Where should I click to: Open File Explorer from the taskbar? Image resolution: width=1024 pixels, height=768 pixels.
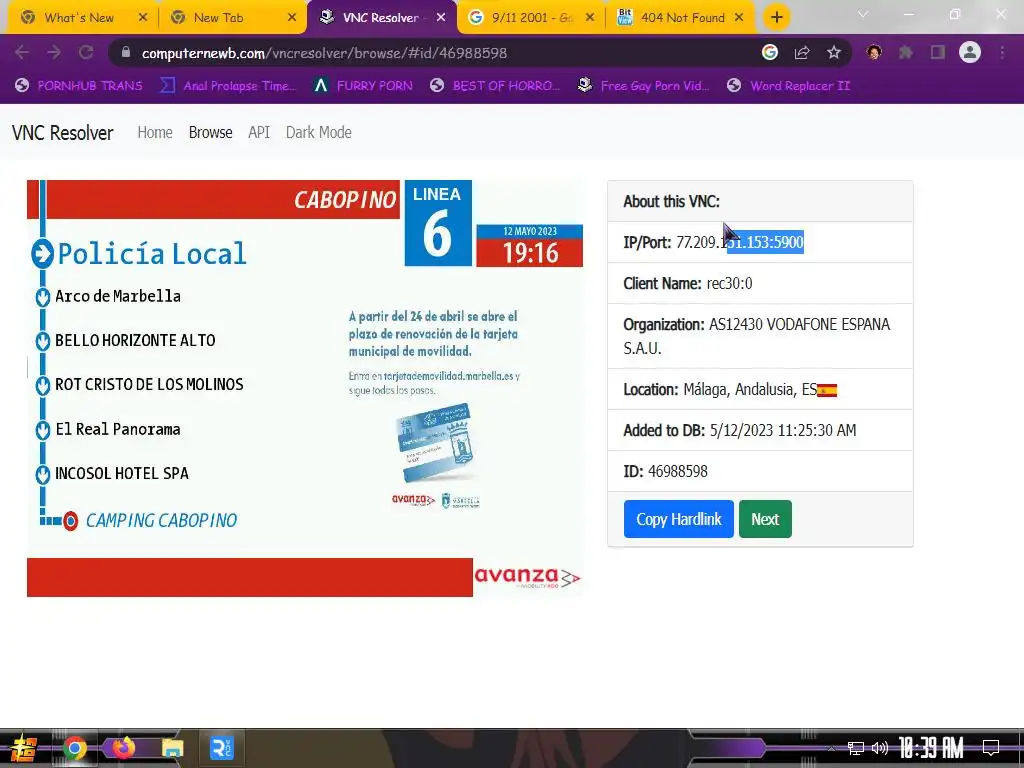click(172, 748)
